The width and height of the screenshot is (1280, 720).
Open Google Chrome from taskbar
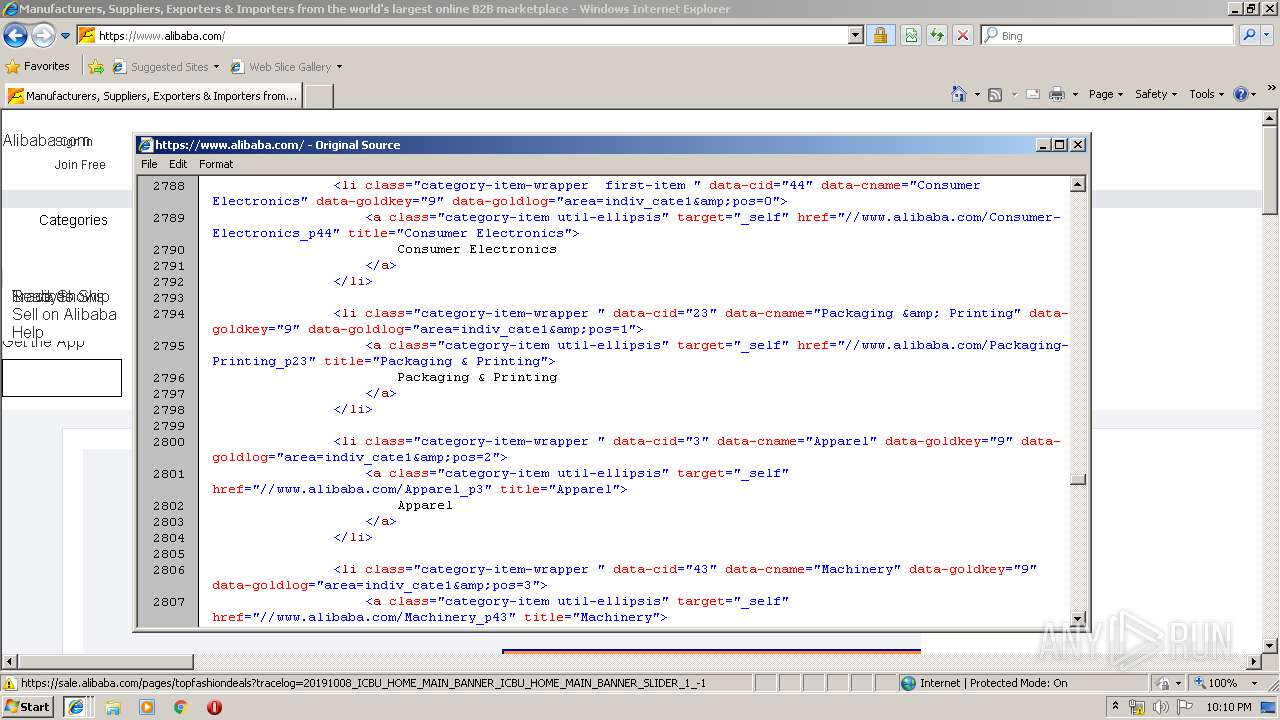181,706
